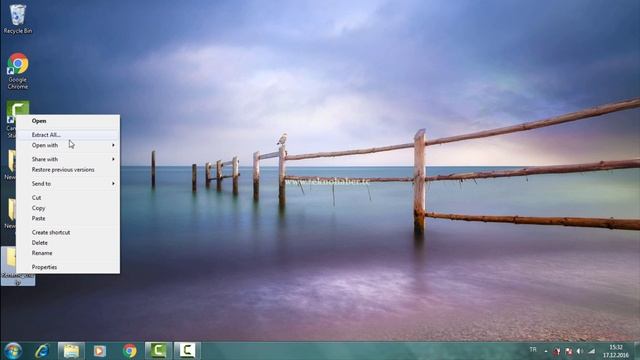Open the network signal tray icon
This screenshot has height=360, width=640.
click(x=591, y=351)
